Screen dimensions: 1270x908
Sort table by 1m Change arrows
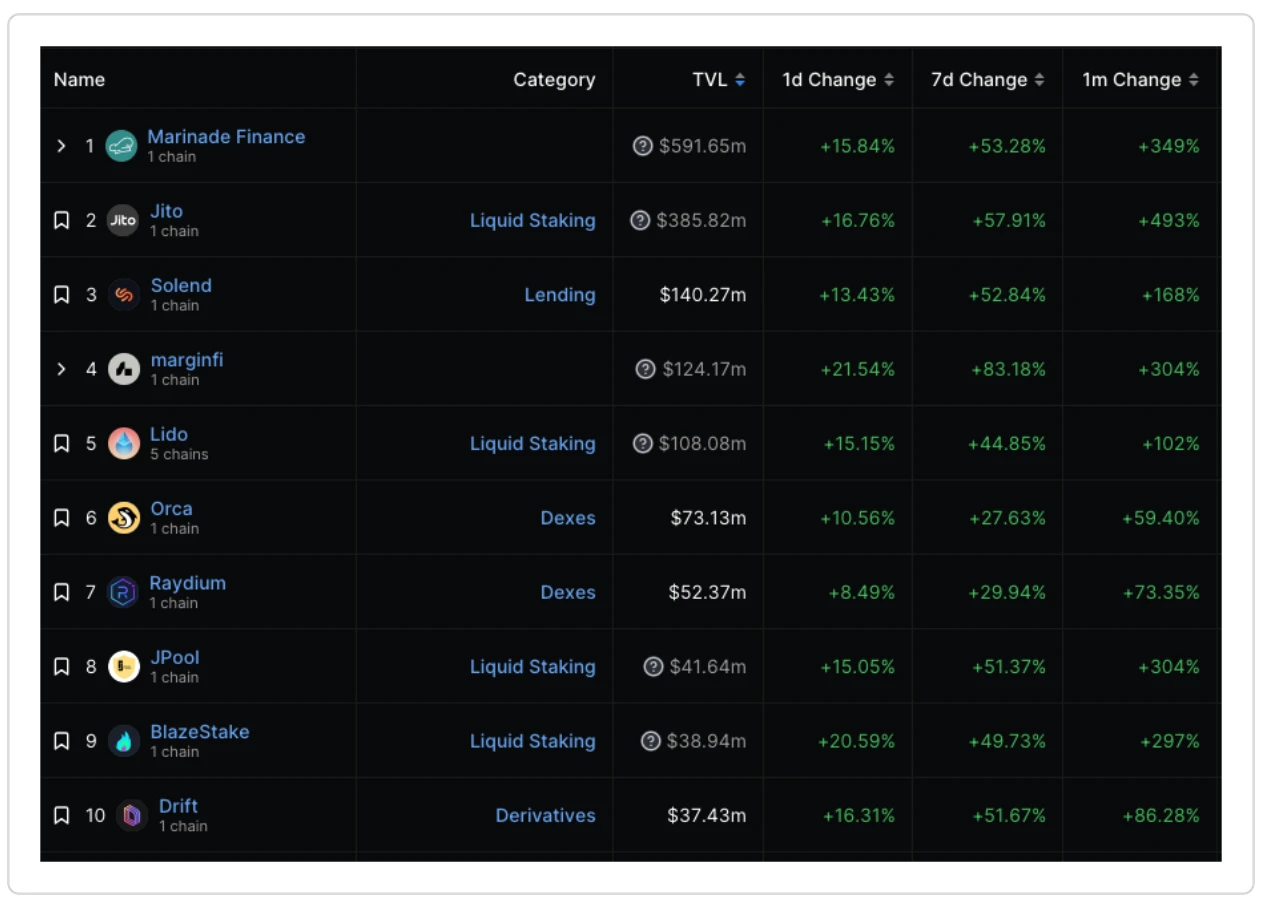coord(1193,80)
